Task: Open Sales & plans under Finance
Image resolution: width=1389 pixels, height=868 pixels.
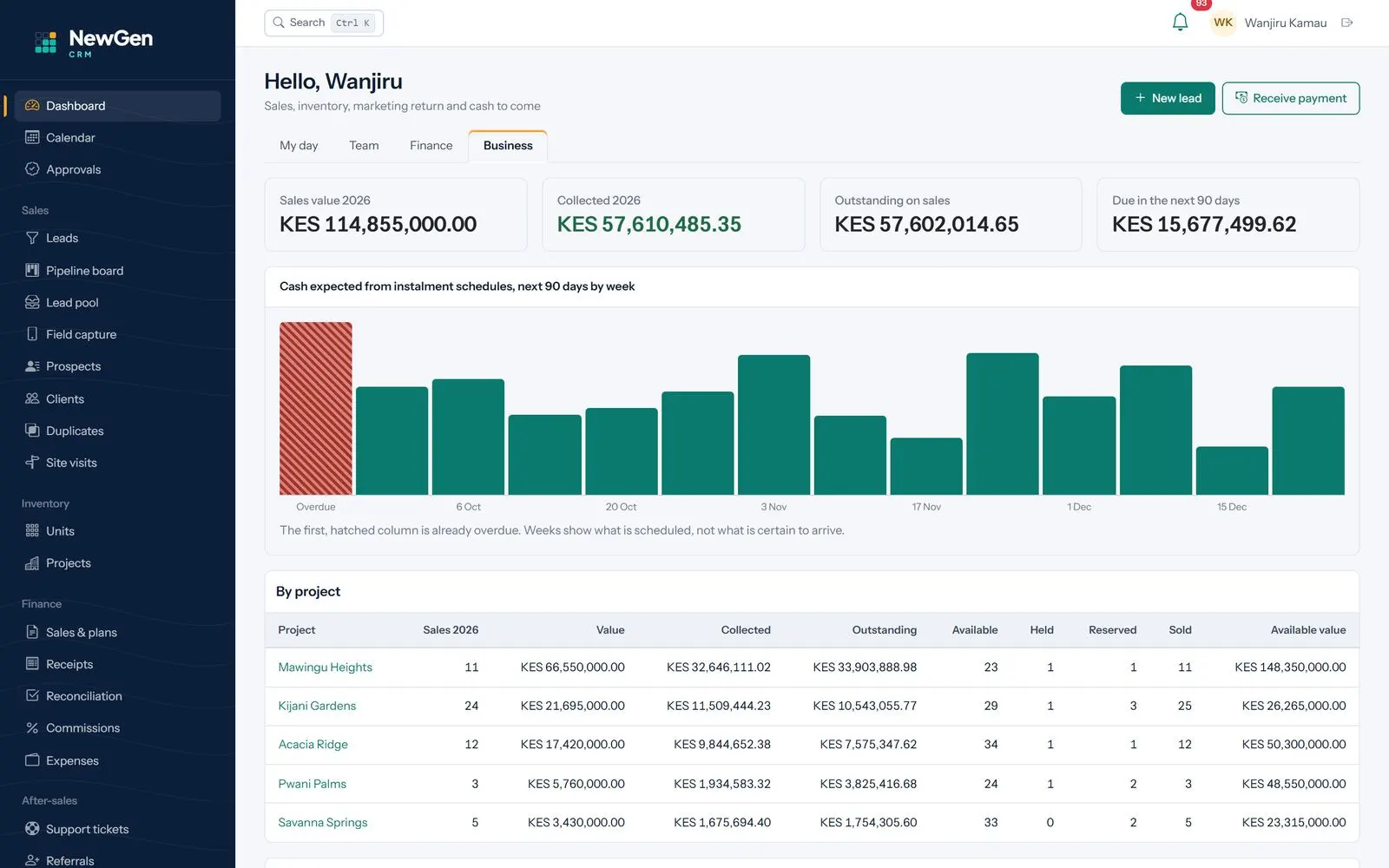Action: 117,632
